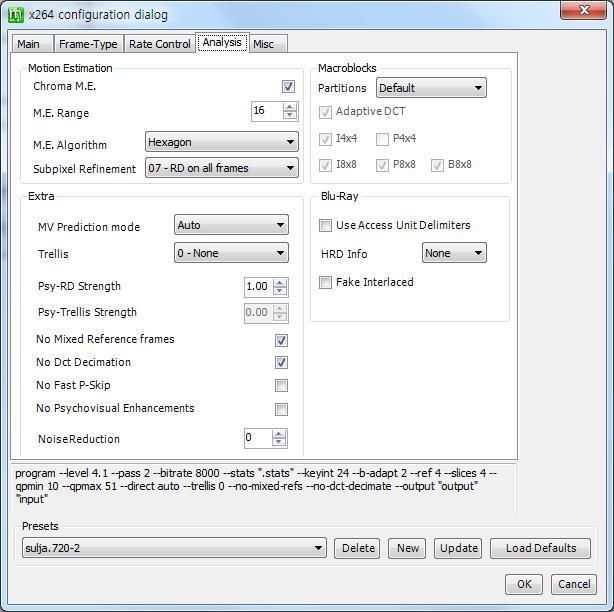Click the M.E. Range value field
The image size is (614, 612).
(x=267, y=111)
